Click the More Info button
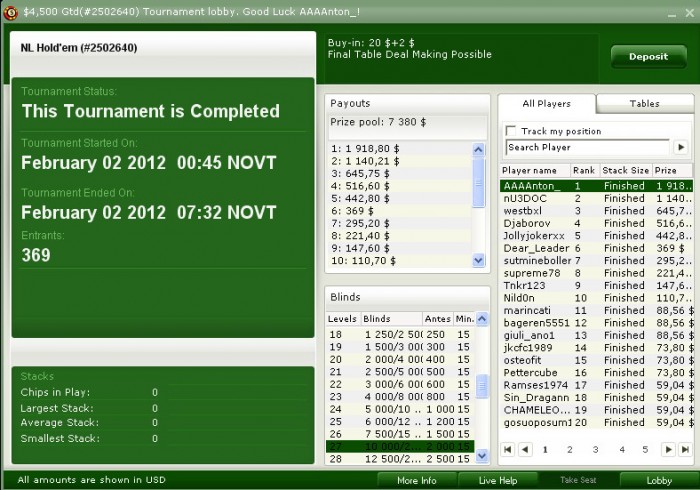Image resolution: width=700 pixels, height=490 pixels. click(x=417, y=481)
